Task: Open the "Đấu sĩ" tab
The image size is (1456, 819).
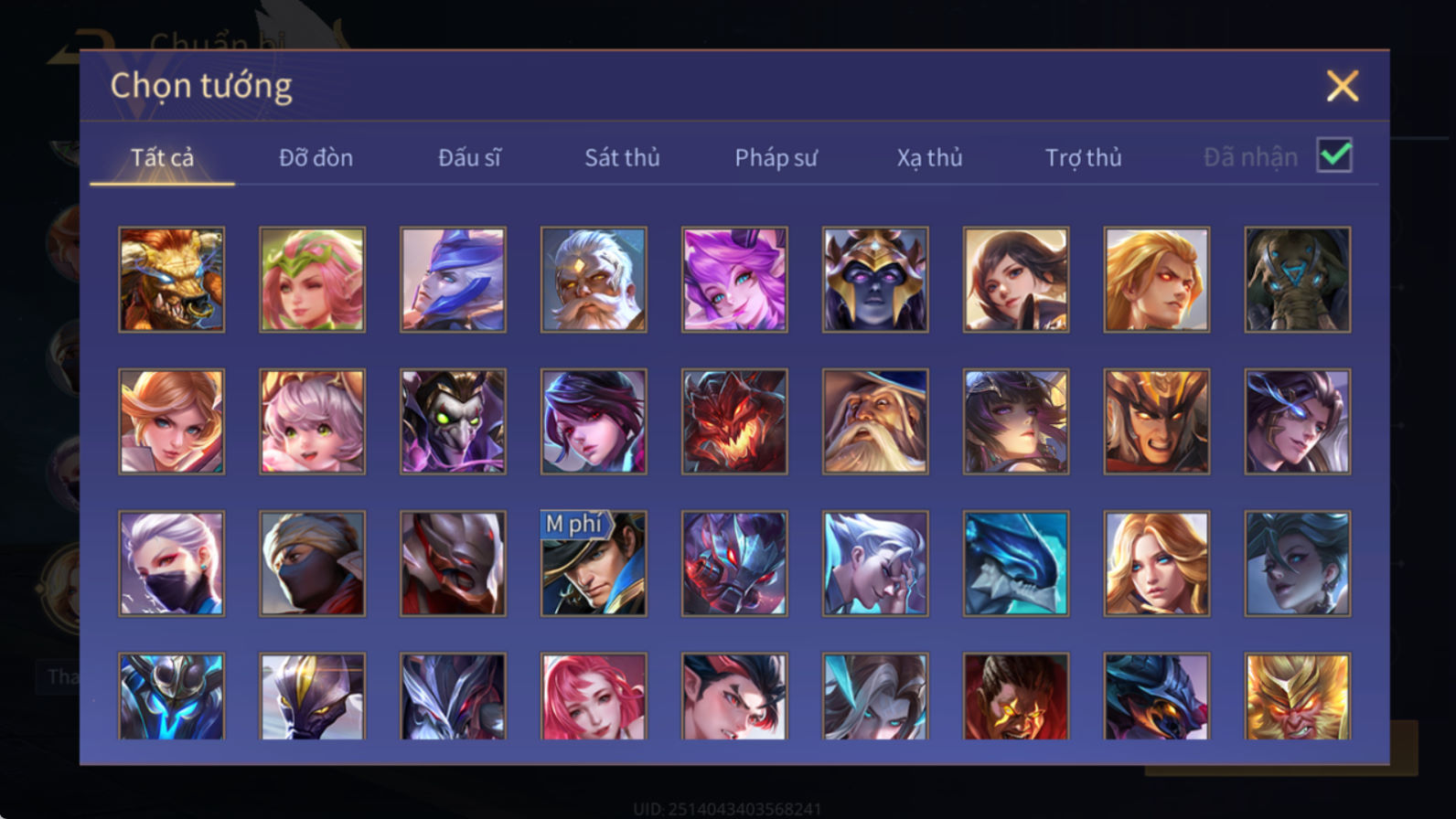Action: tap(469, 158)
